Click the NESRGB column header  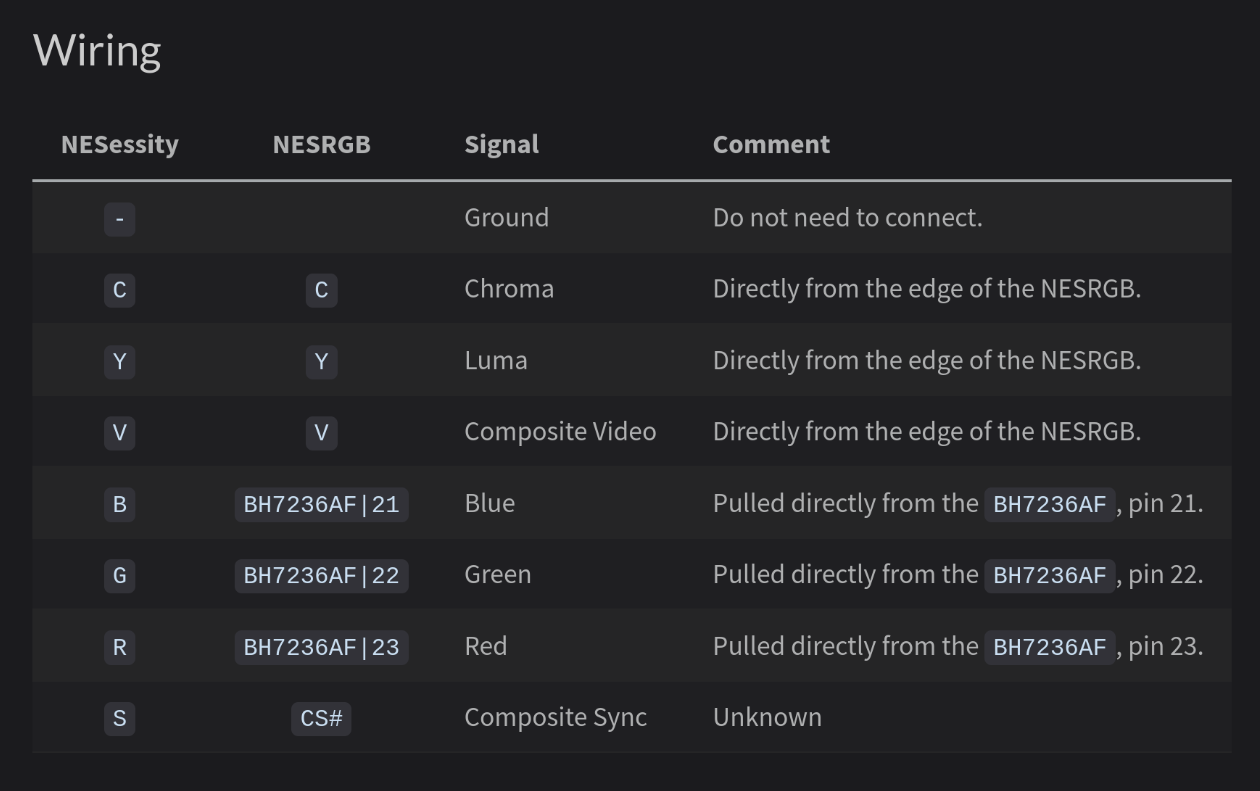coord(321,145)
